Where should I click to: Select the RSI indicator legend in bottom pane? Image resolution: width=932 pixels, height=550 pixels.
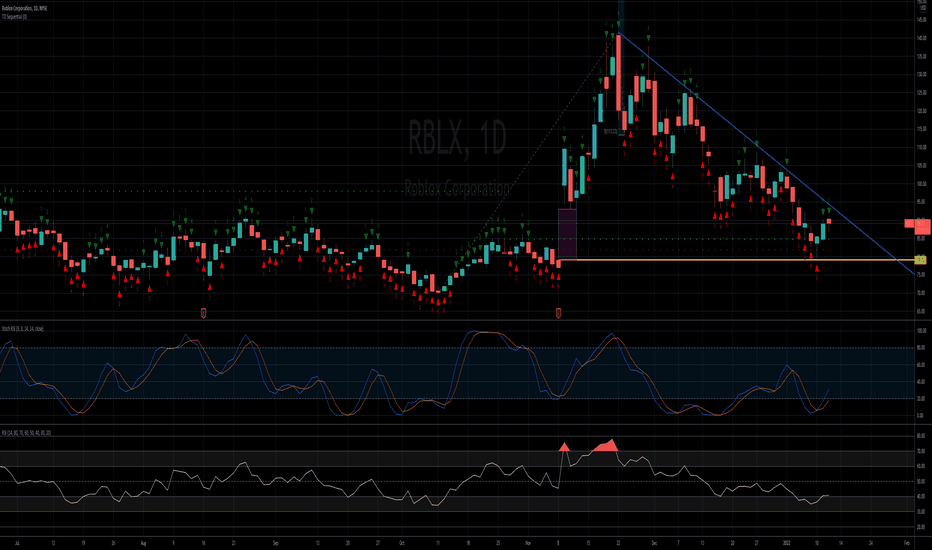point(26,433)
